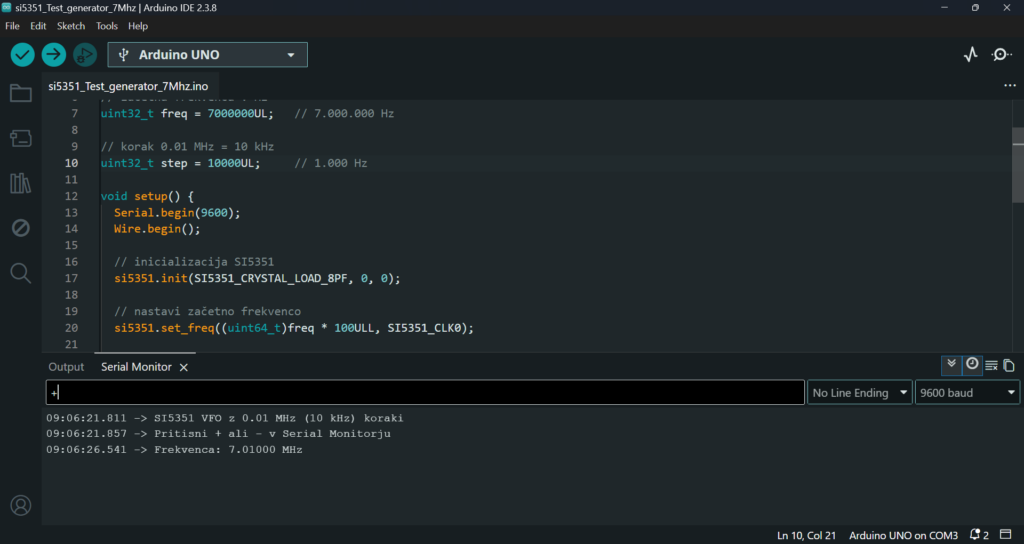
Task: Start debugging with the debug icon
Action: tap(85, 55)
